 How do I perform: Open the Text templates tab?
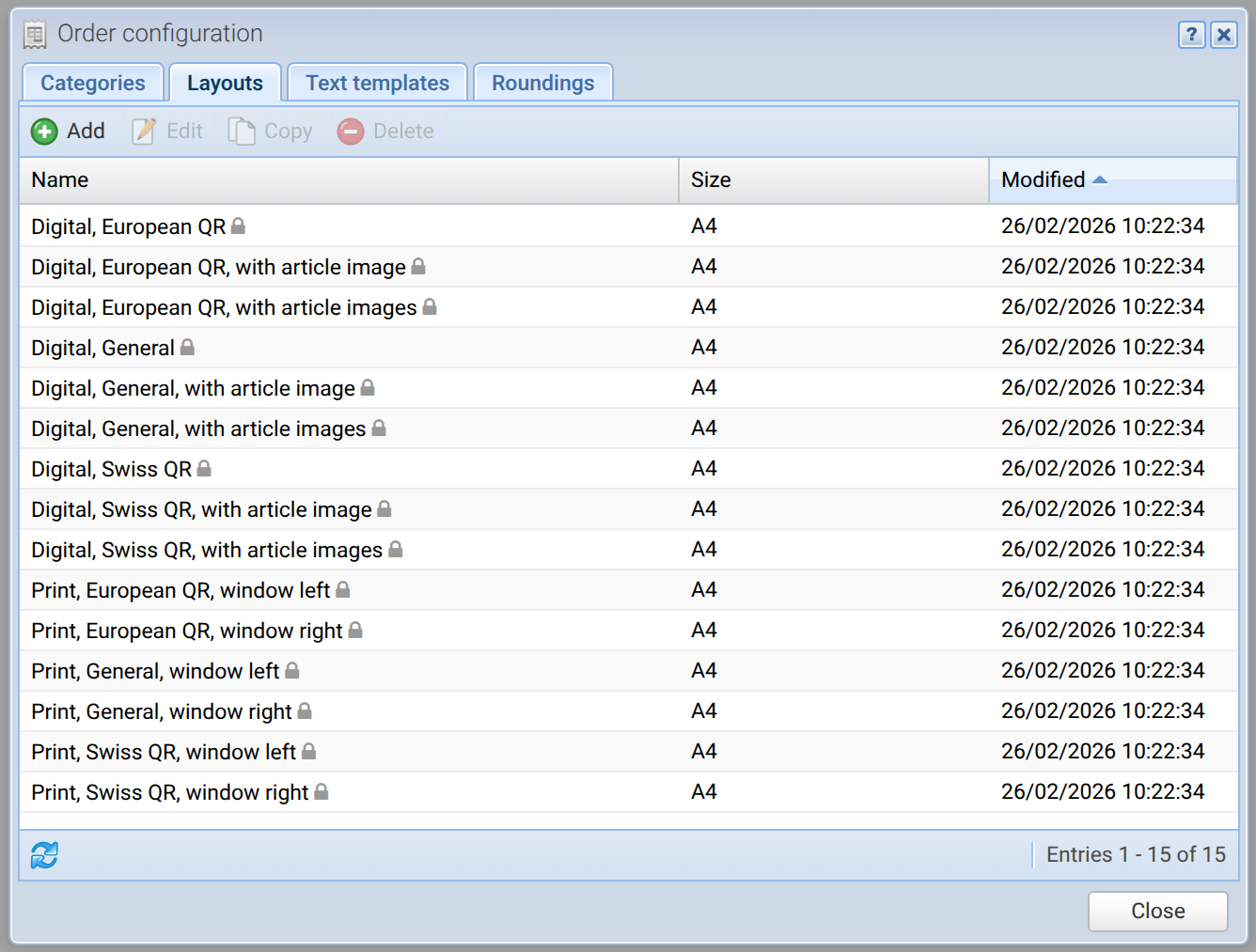tap(377, 83)
